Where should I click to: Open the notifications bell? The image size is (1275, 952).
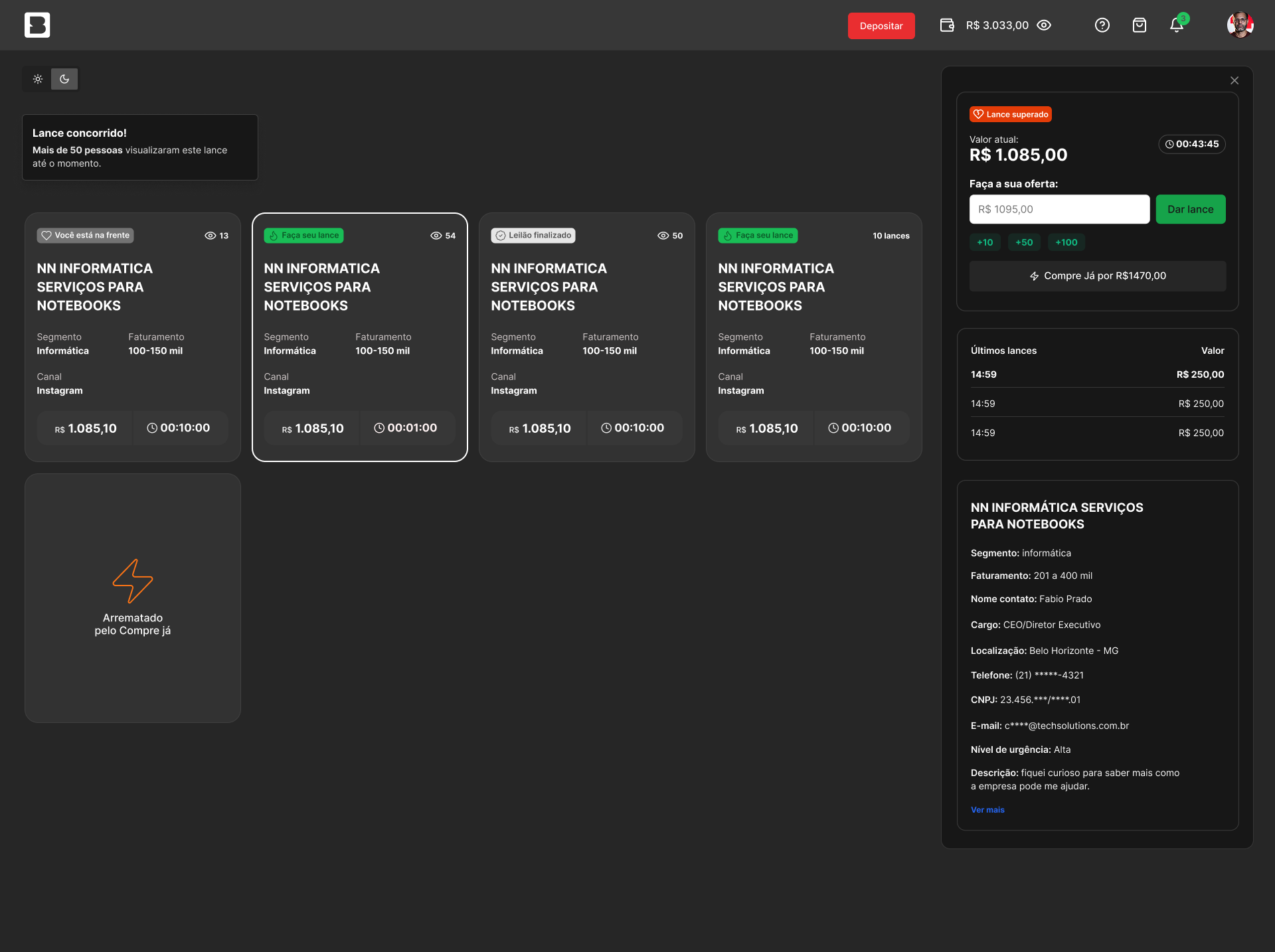point(1176,25)
